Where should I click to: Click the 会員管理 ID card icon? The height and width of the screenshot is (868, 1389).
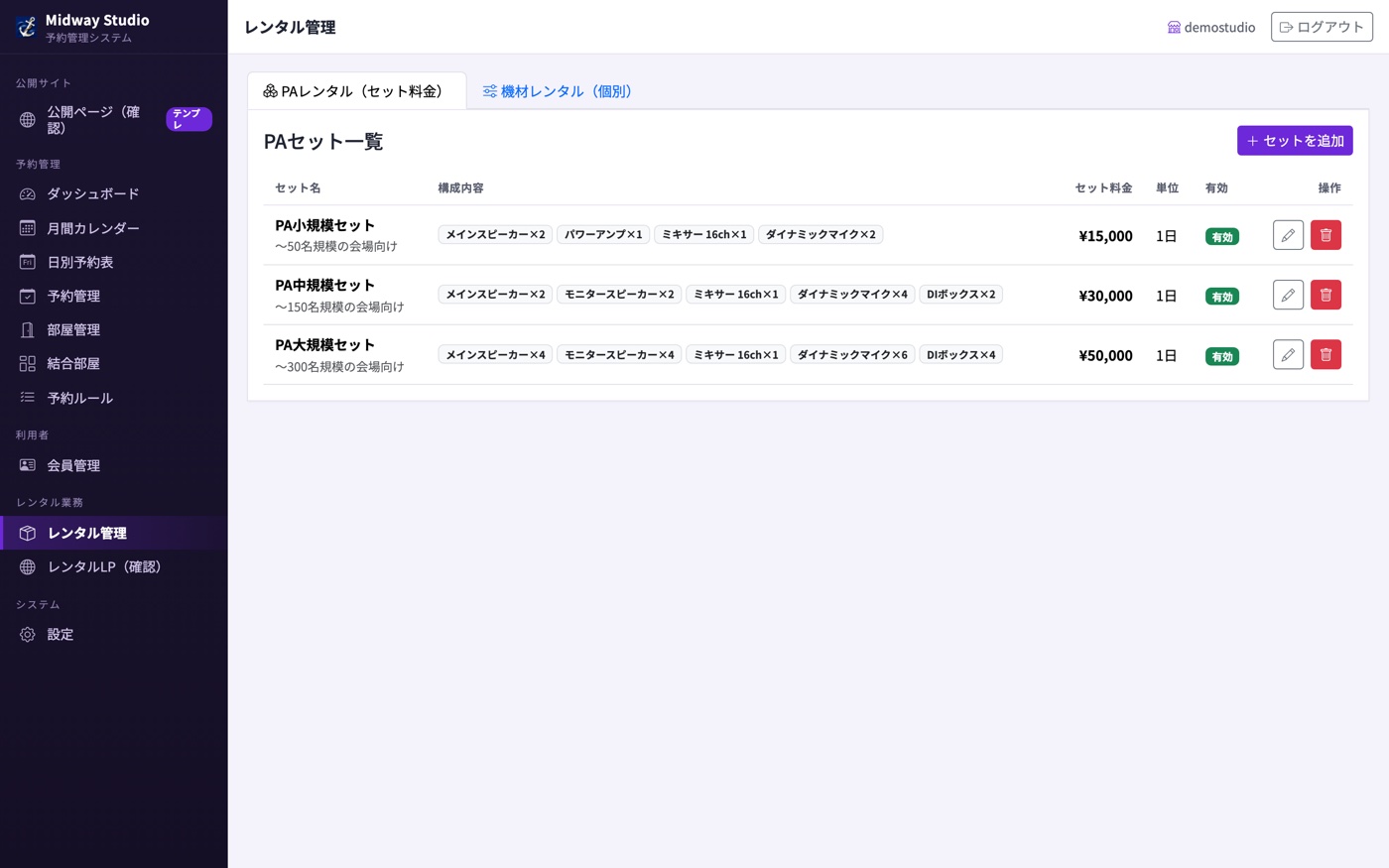click(x=28, y=465)
